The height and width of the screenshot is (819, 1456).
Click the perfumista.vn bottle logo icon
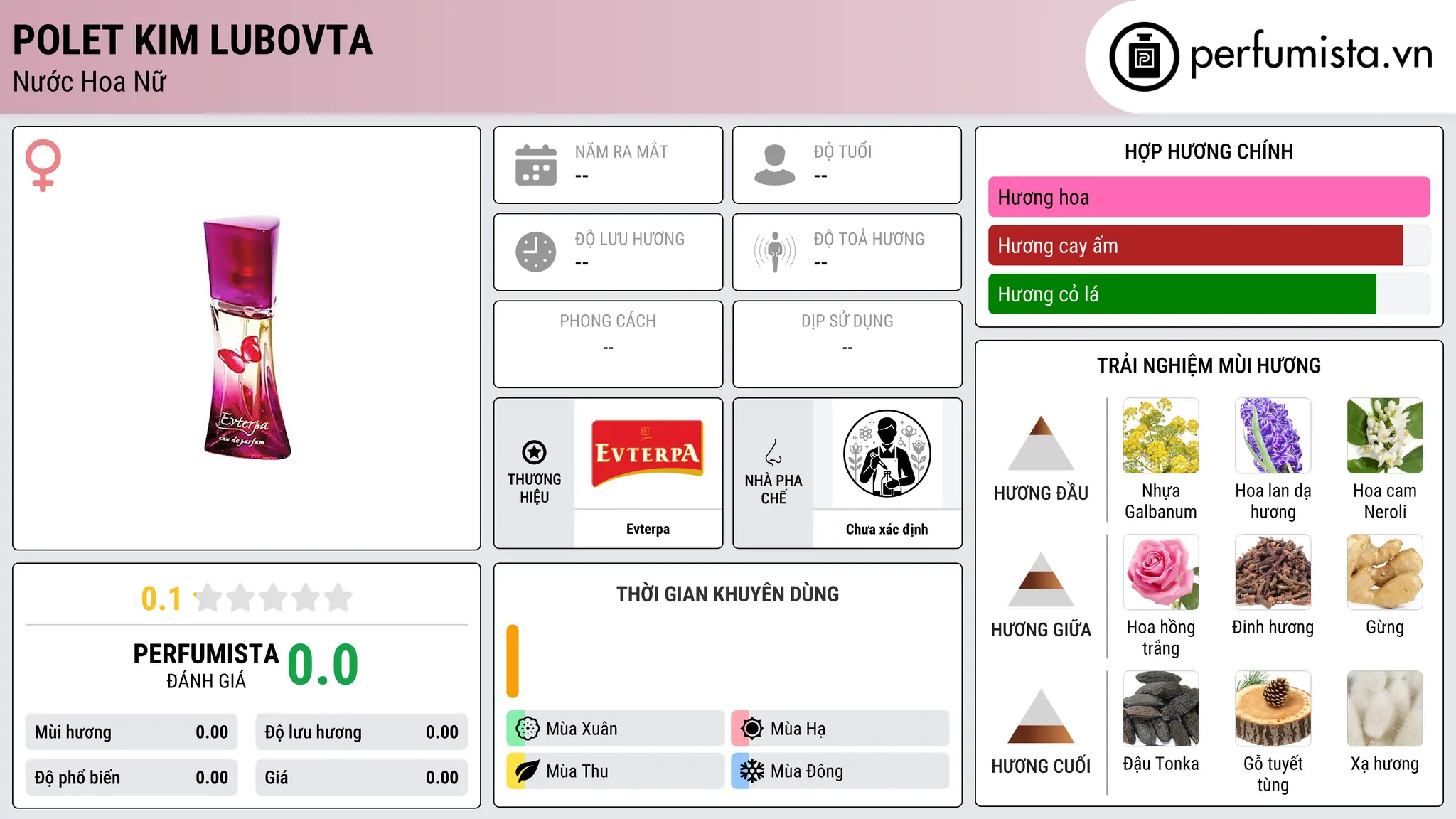(x=1144, y=57)
